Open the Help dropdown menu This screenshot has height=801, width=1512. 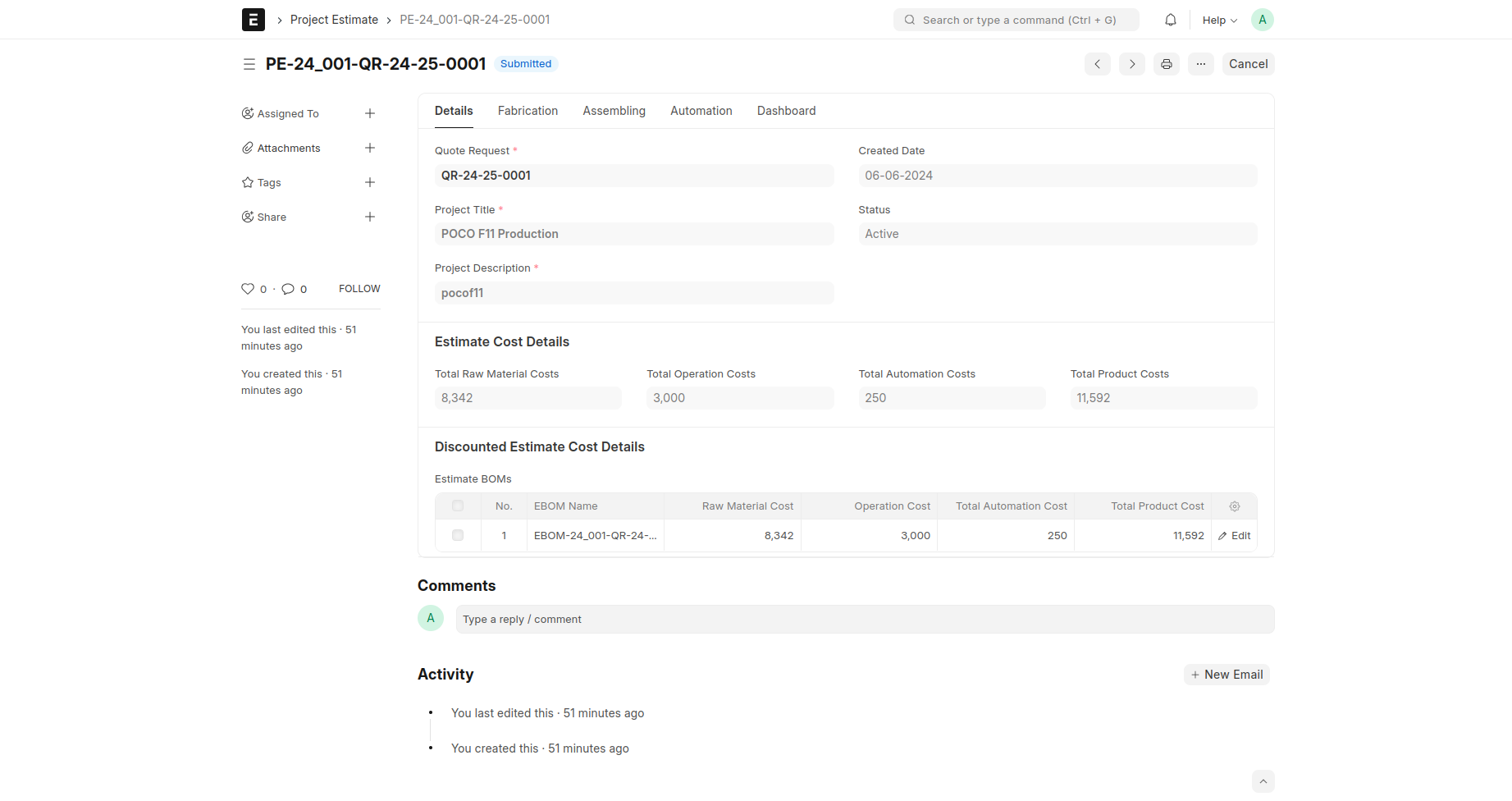(x=1219, y=20)
